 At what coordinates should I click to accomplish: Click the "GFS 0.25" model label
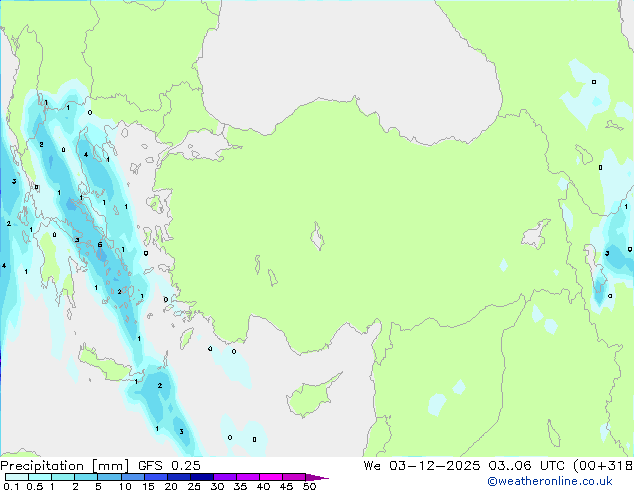pyautogui.click(x=169, y=466)
